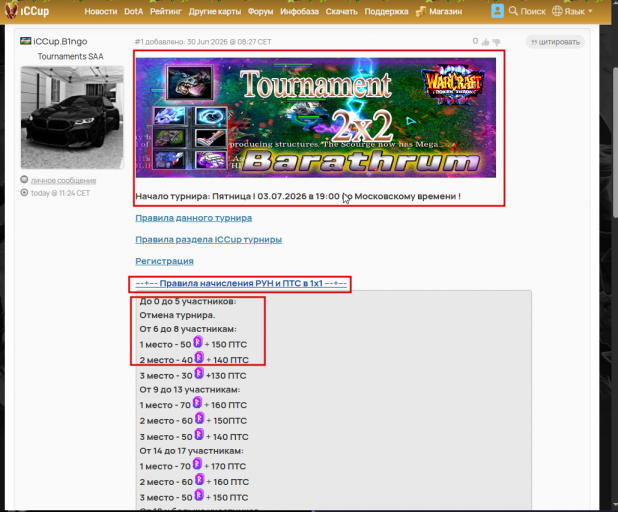Viewport: 618px width, 512px height.
Task: Go to the Форум section
Action: [260, 11]
